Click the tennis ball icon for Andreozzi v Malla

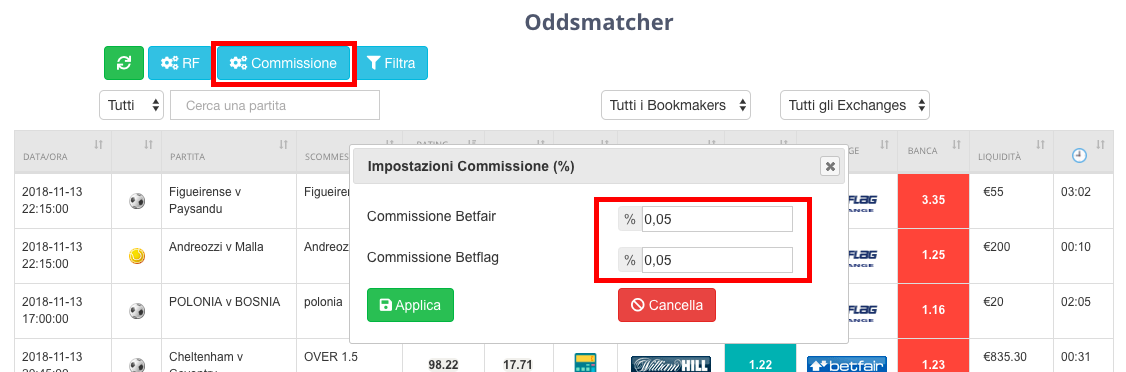(x=137, y=256)
